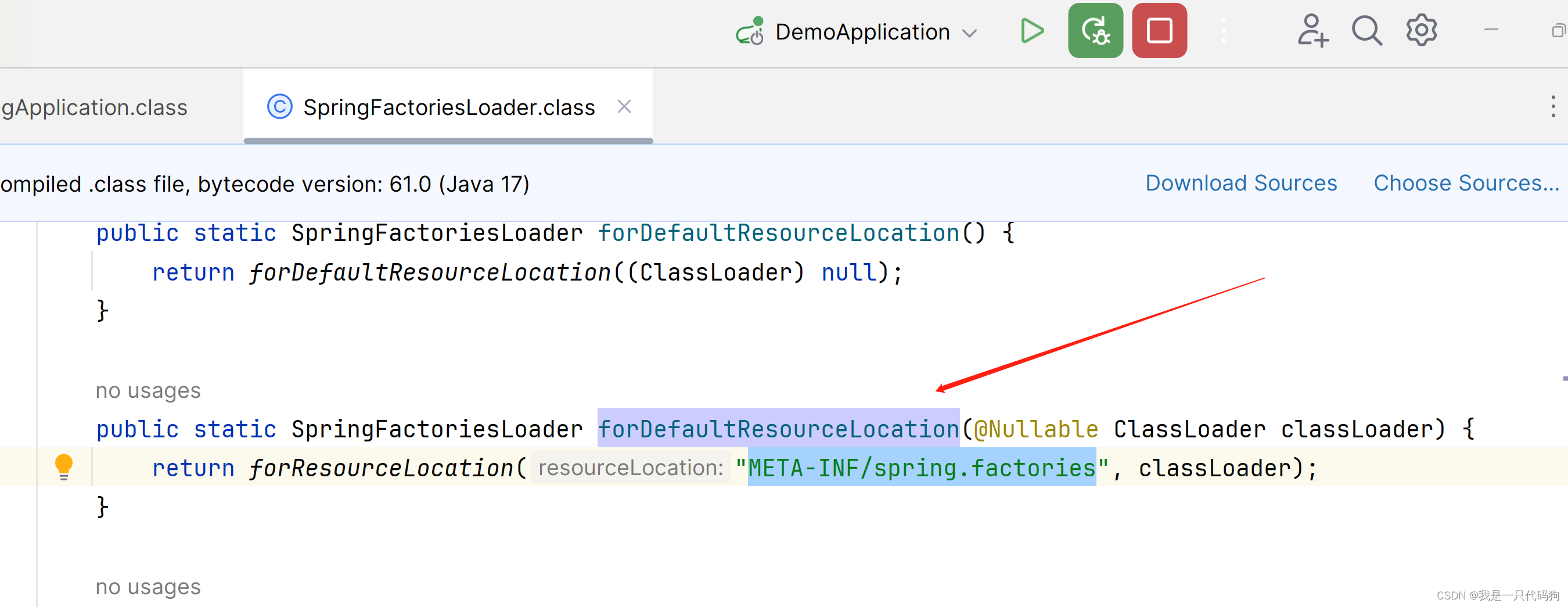Open the intention actions lightbulb

click(64, 466)
